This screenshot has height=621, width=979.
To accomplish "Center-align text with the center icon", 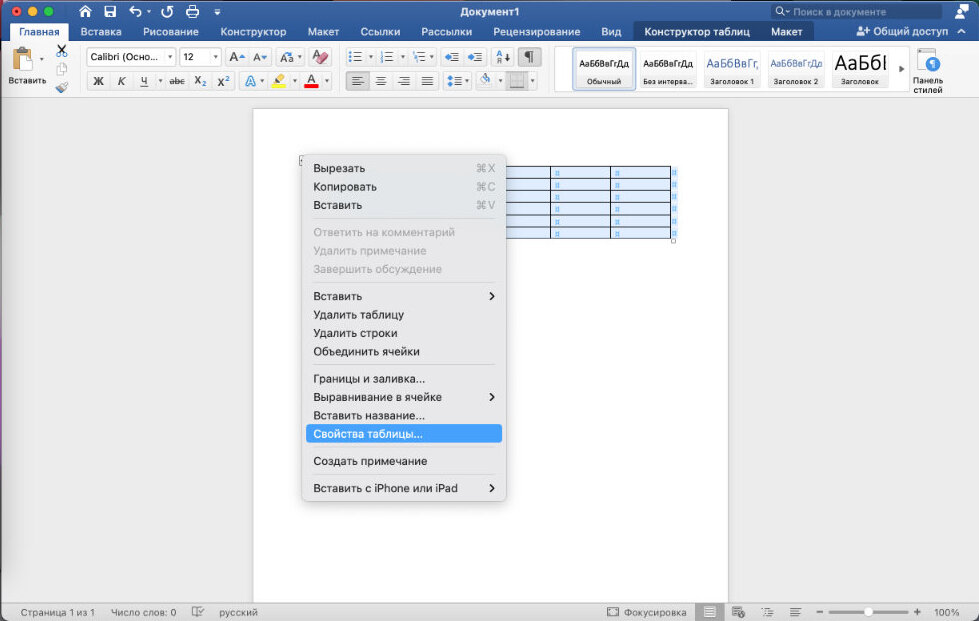I will pyautogui.click(x=381, y=81).
